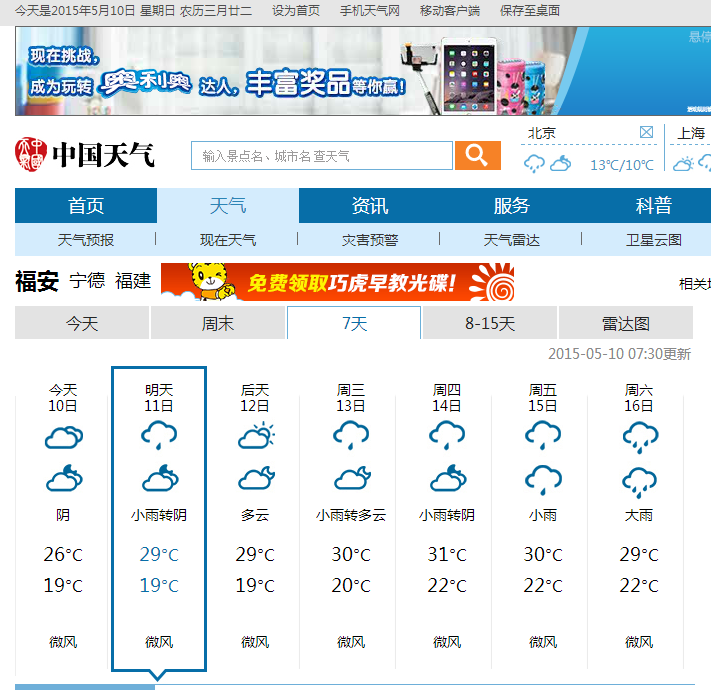The width and height of the screenshot is (711, 690).
Task: Select the 周末 forecast tab
Action: coord(218,323)
